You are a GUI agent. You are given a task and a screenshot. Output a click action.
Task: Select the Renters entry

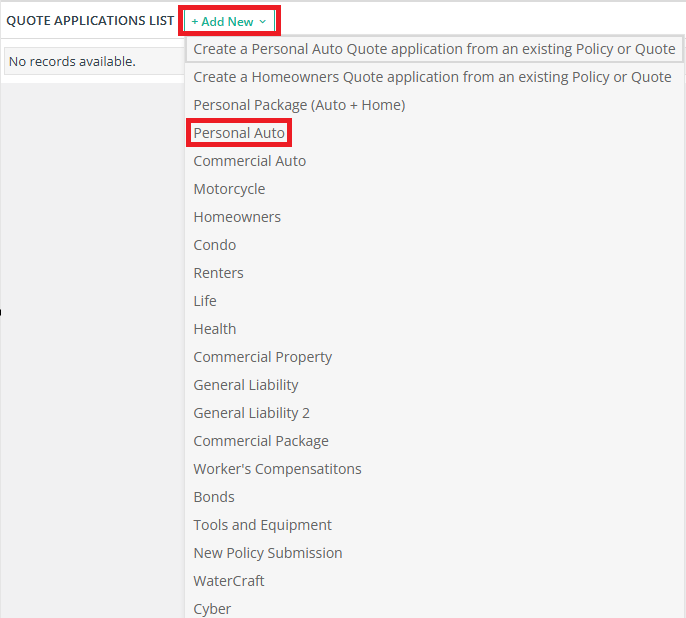pyautogui.click(x=218, y=273)
